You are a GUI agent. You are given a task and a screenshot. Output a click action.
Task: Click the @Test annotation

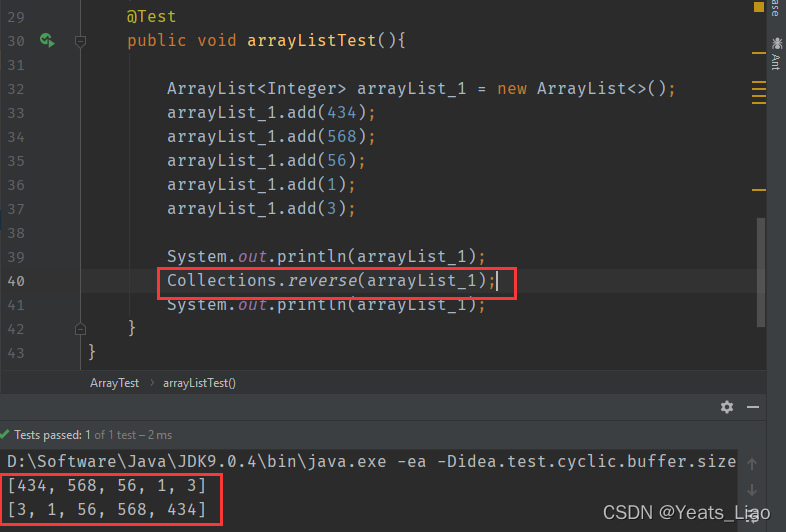tap(151, 17)
